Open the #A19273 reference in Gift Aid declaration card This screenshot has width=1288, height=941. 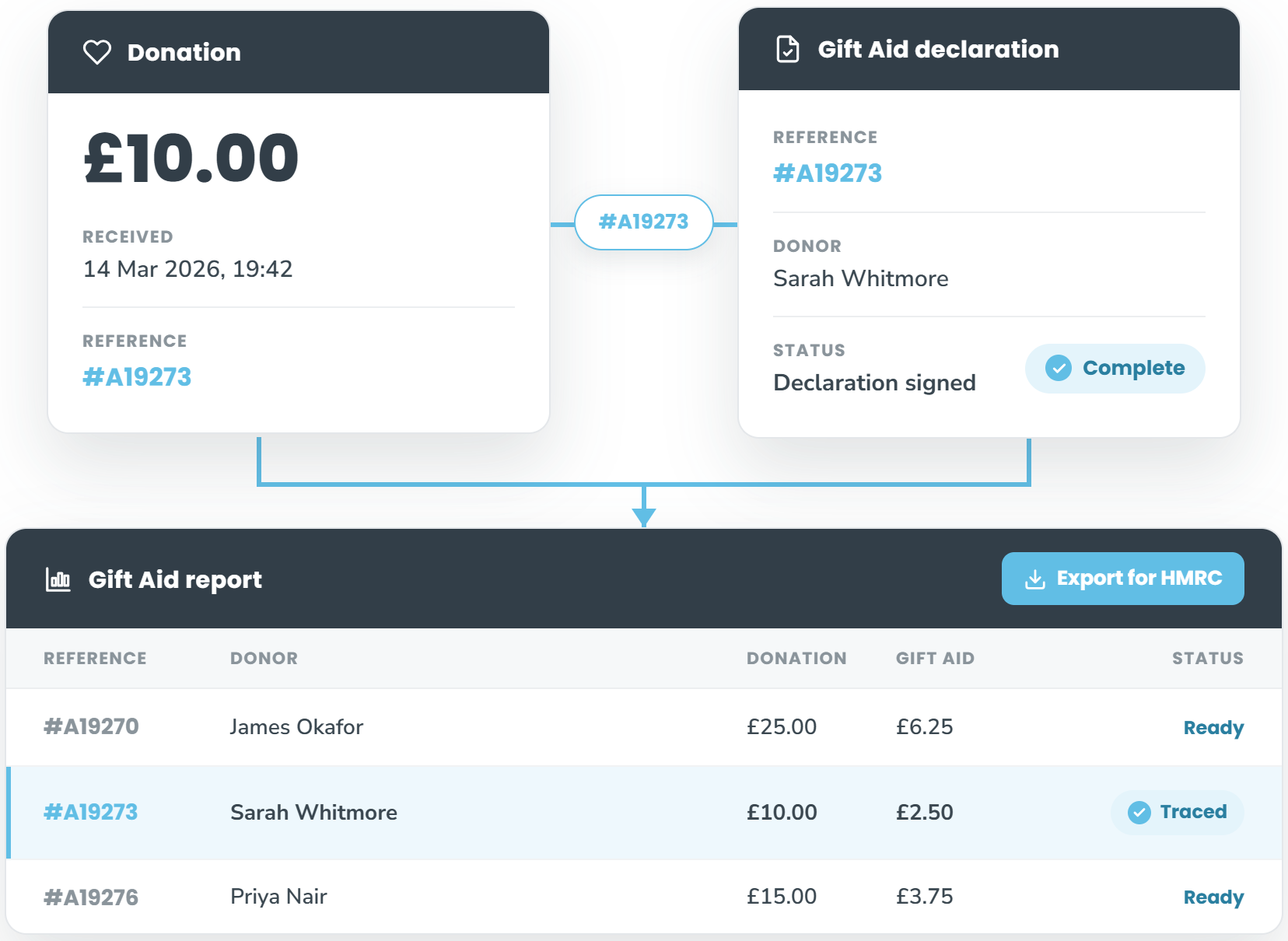828,173
